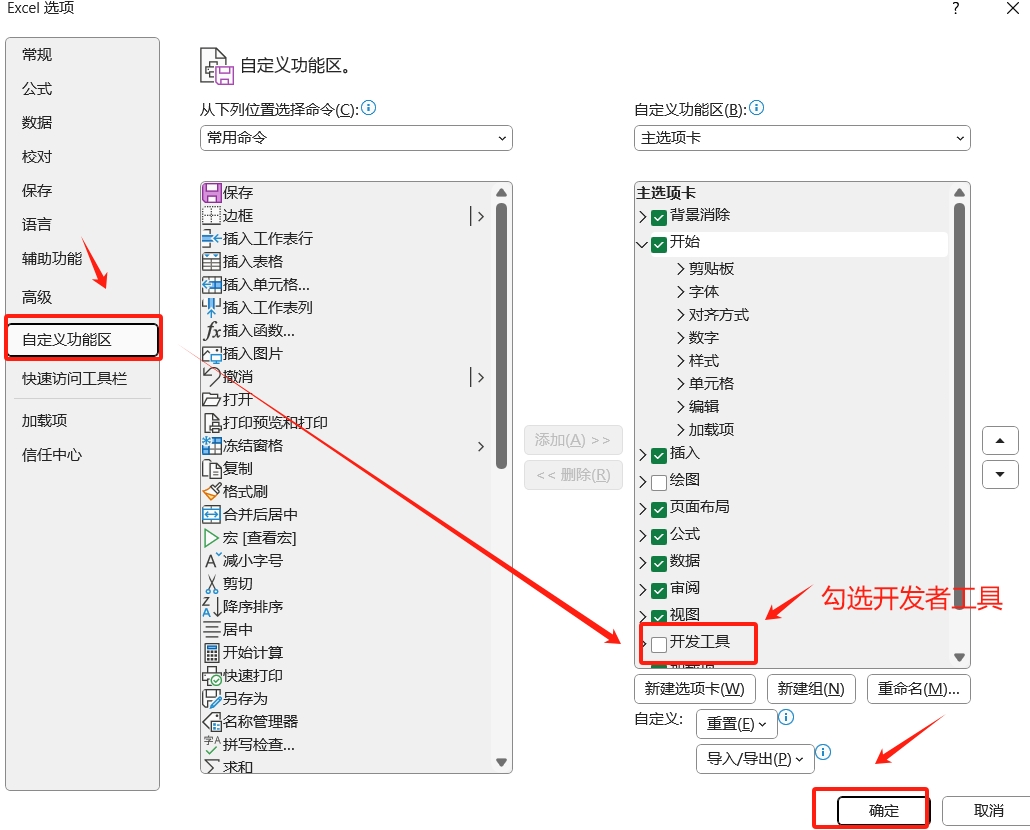The image size is (1030, 830).
Task: Click the 取消 button
Action: tap(987, 811)
